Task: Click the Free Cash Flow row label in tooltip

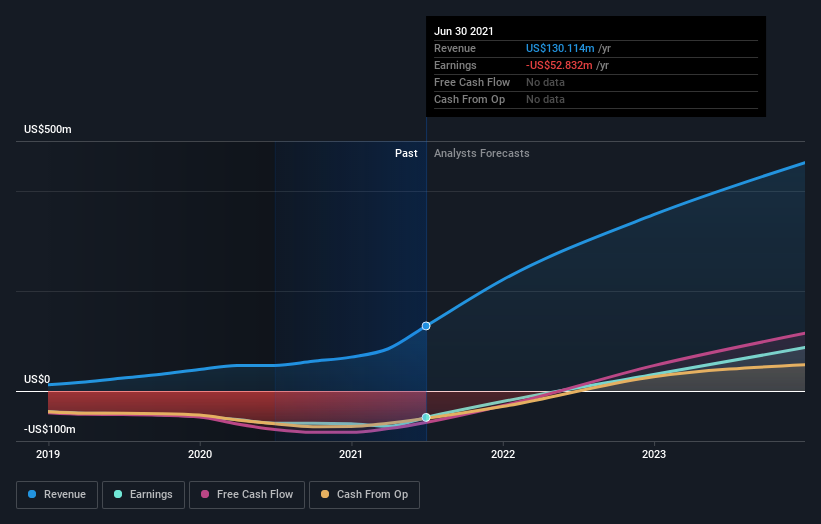Action: click(472, 82)
